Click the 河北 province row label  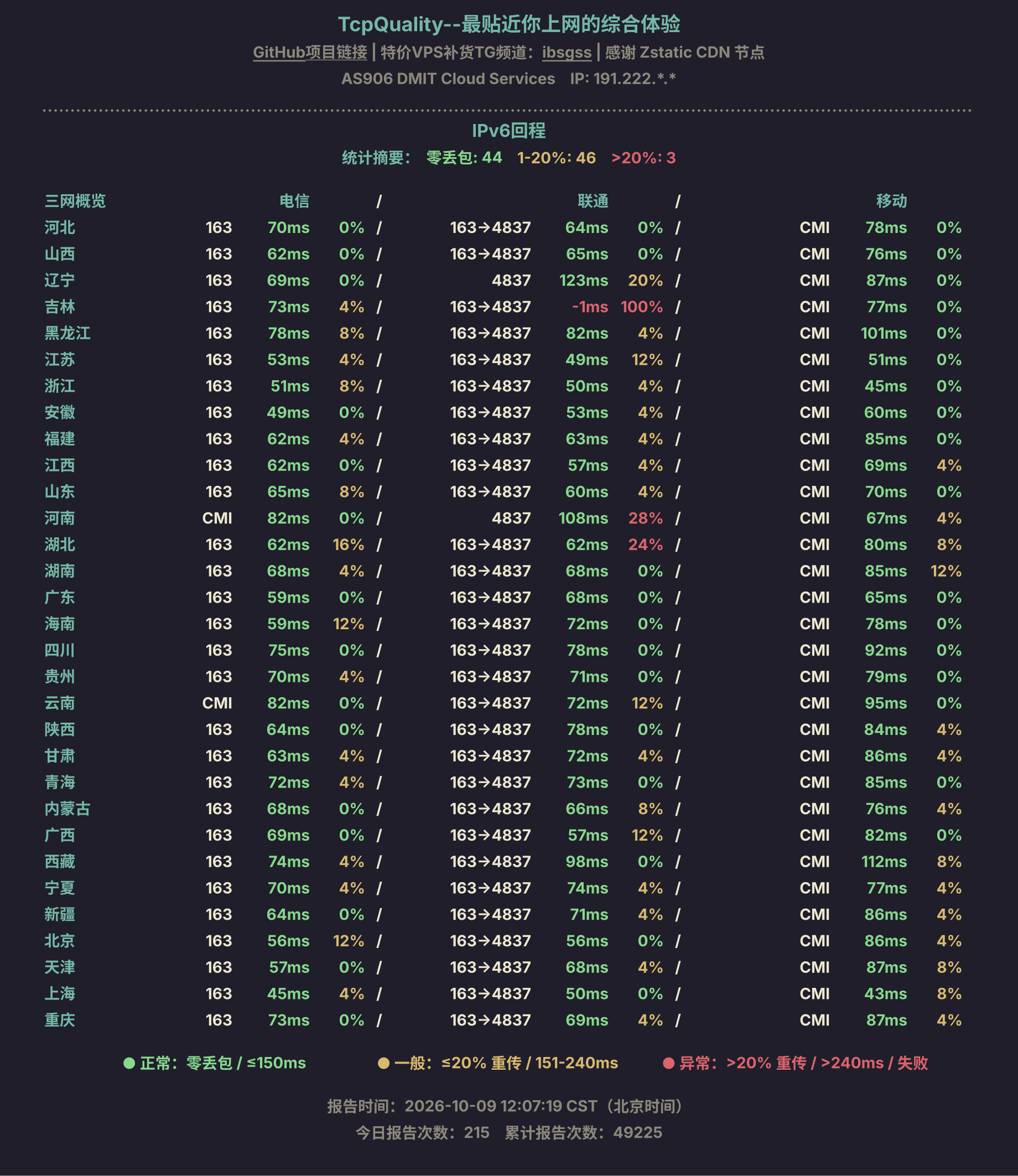60,227
